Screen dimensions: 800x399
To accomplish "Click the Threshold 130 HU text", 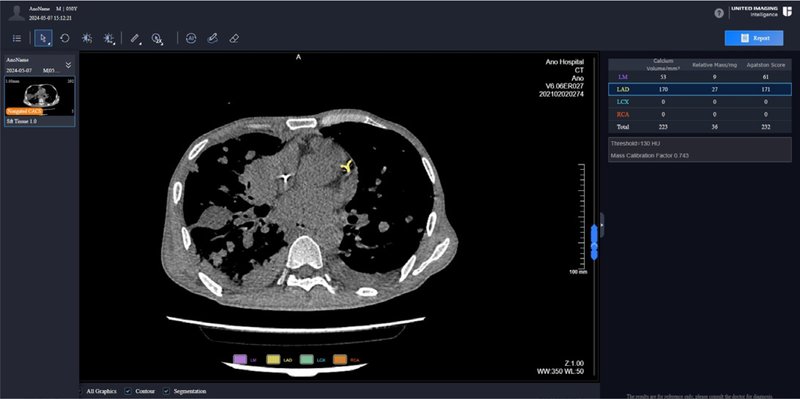I will [635, 144].
